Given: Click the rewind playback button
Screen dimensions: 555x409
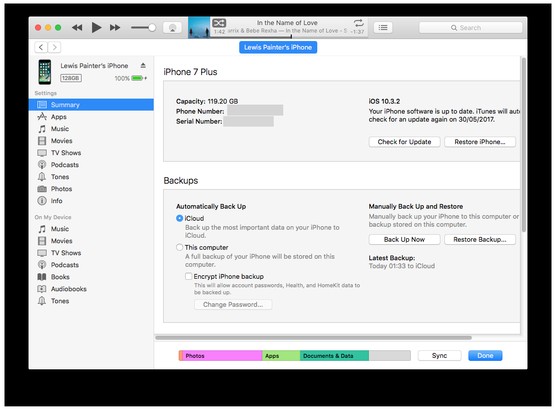Looking at the screenshot, I should [x=77, y=28].
